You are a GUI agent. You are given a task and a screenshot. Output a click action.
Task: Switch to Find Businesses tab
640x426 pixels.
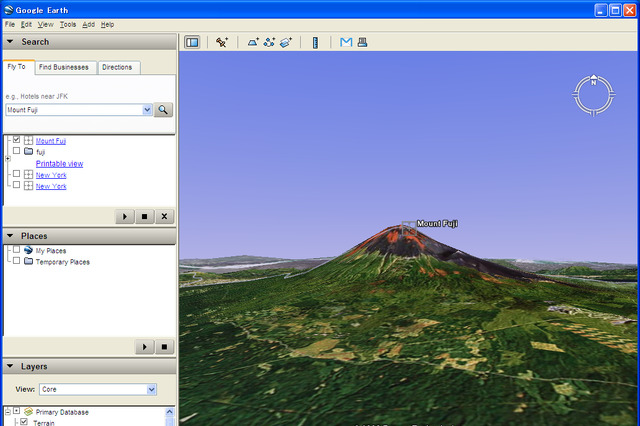[x=64, y=67]
